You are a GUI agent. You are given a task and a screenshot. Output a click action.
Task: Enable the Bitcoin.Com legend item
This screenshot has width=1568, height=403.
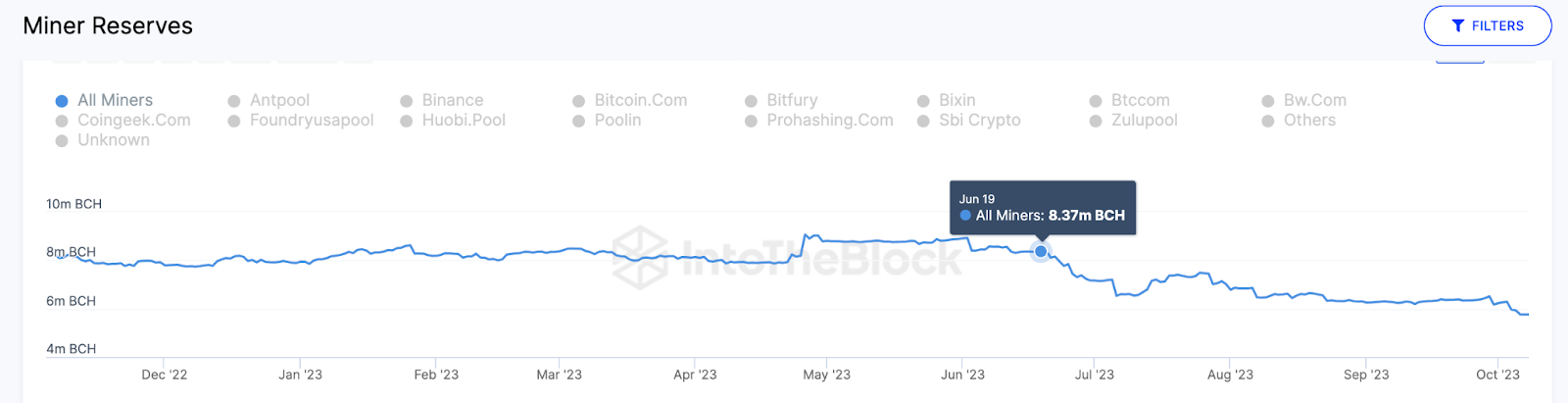(x=640, y=100)
